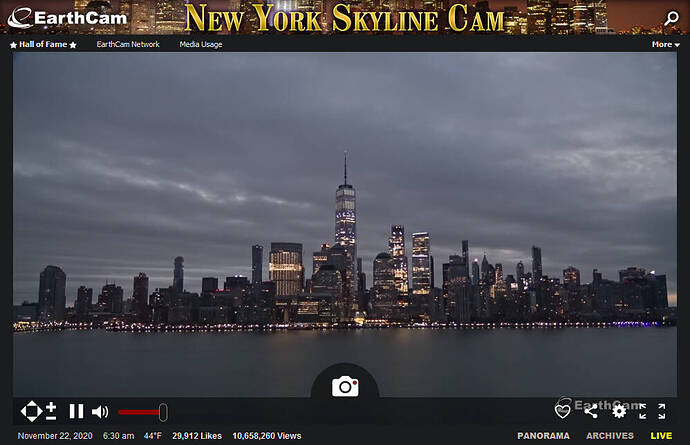Click the red volume slider handle
Image resolution: width=690 pixels, height=445 pixels.
tap(163, 412)
